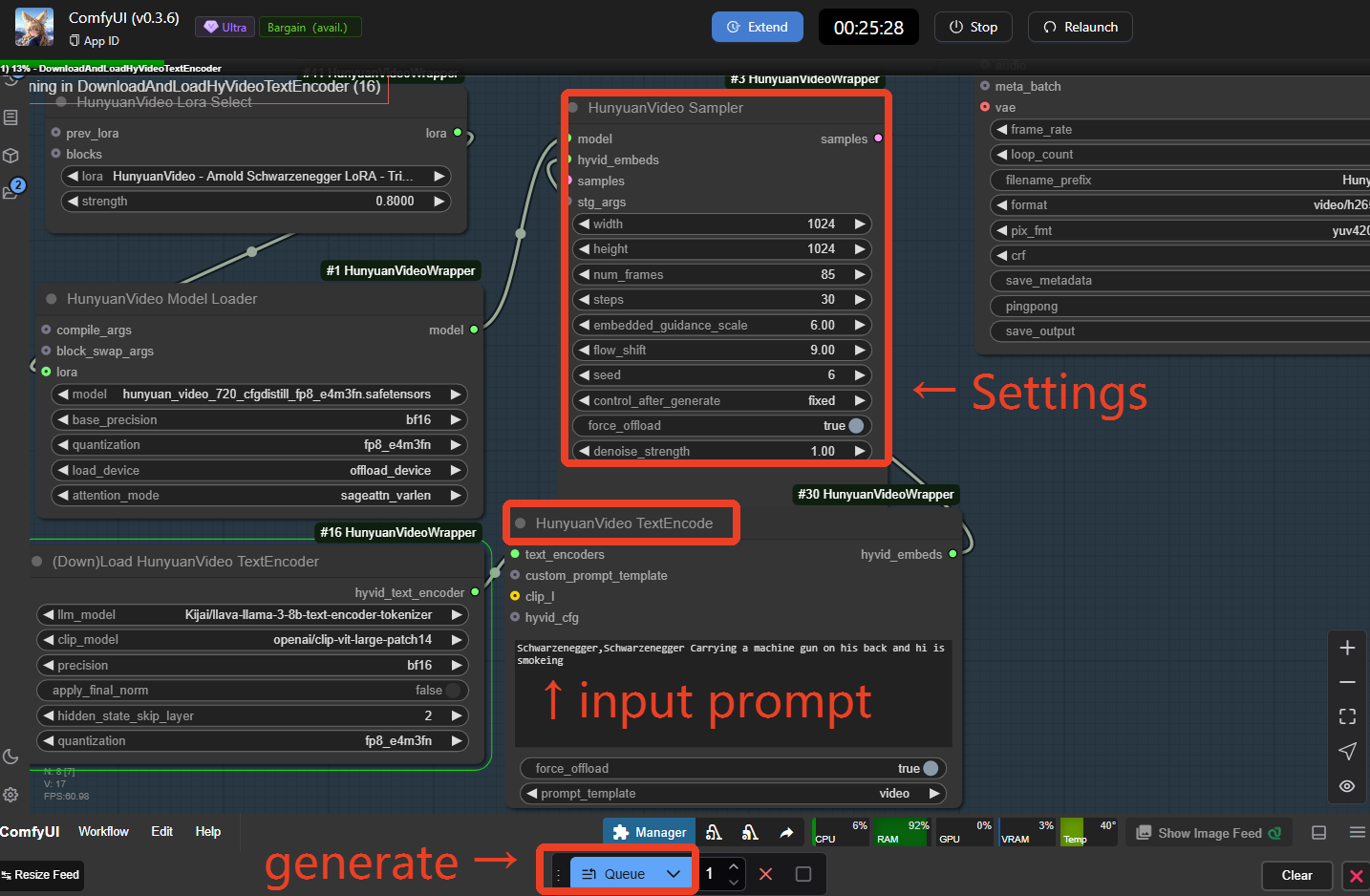Screen dimensions: 1370x896
Task: Increase the queue batch count stepper
Action: click(x=733, y=866)
